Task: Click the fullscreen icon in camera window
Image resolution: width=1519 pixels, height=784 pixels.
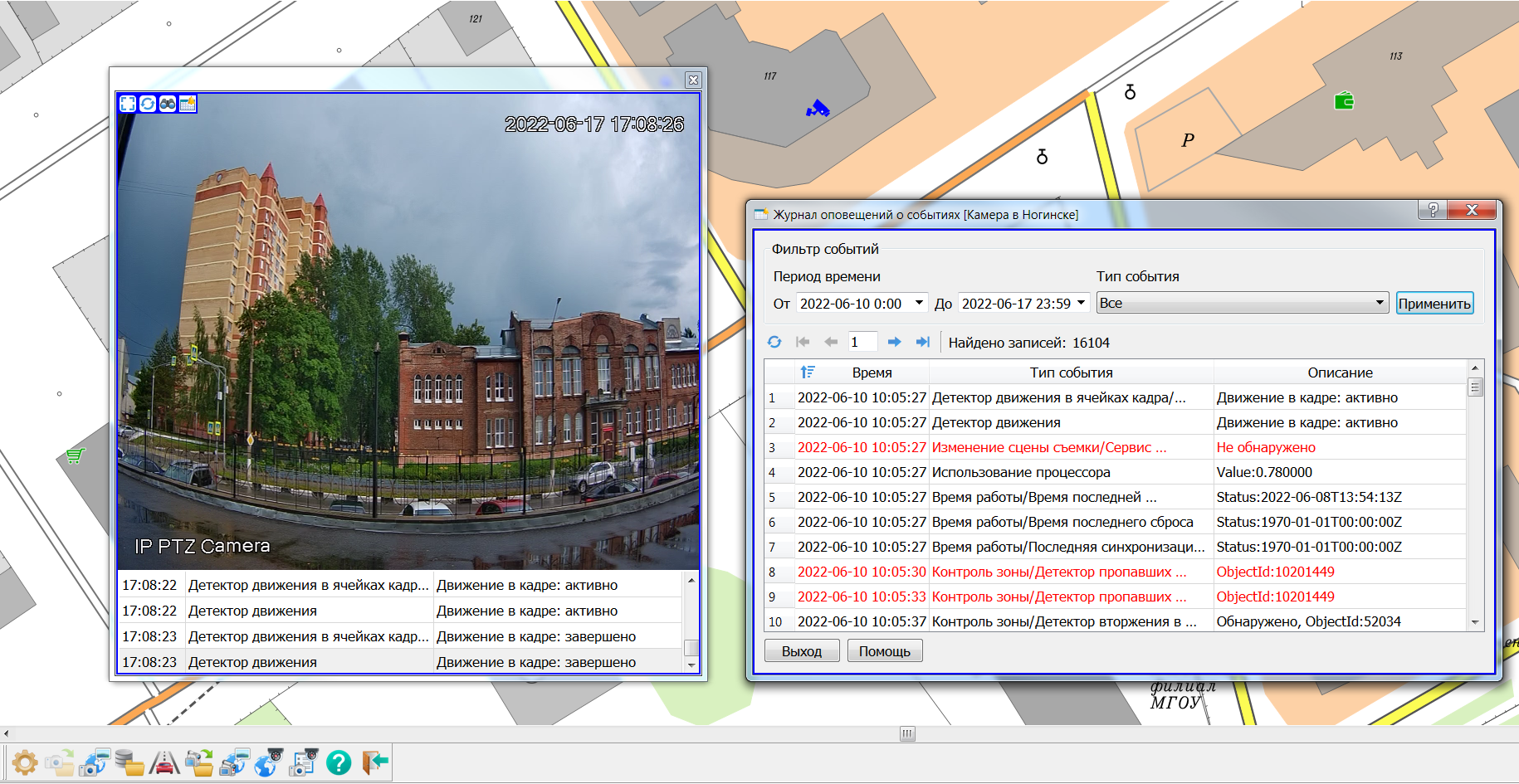Action: point(128,104)
